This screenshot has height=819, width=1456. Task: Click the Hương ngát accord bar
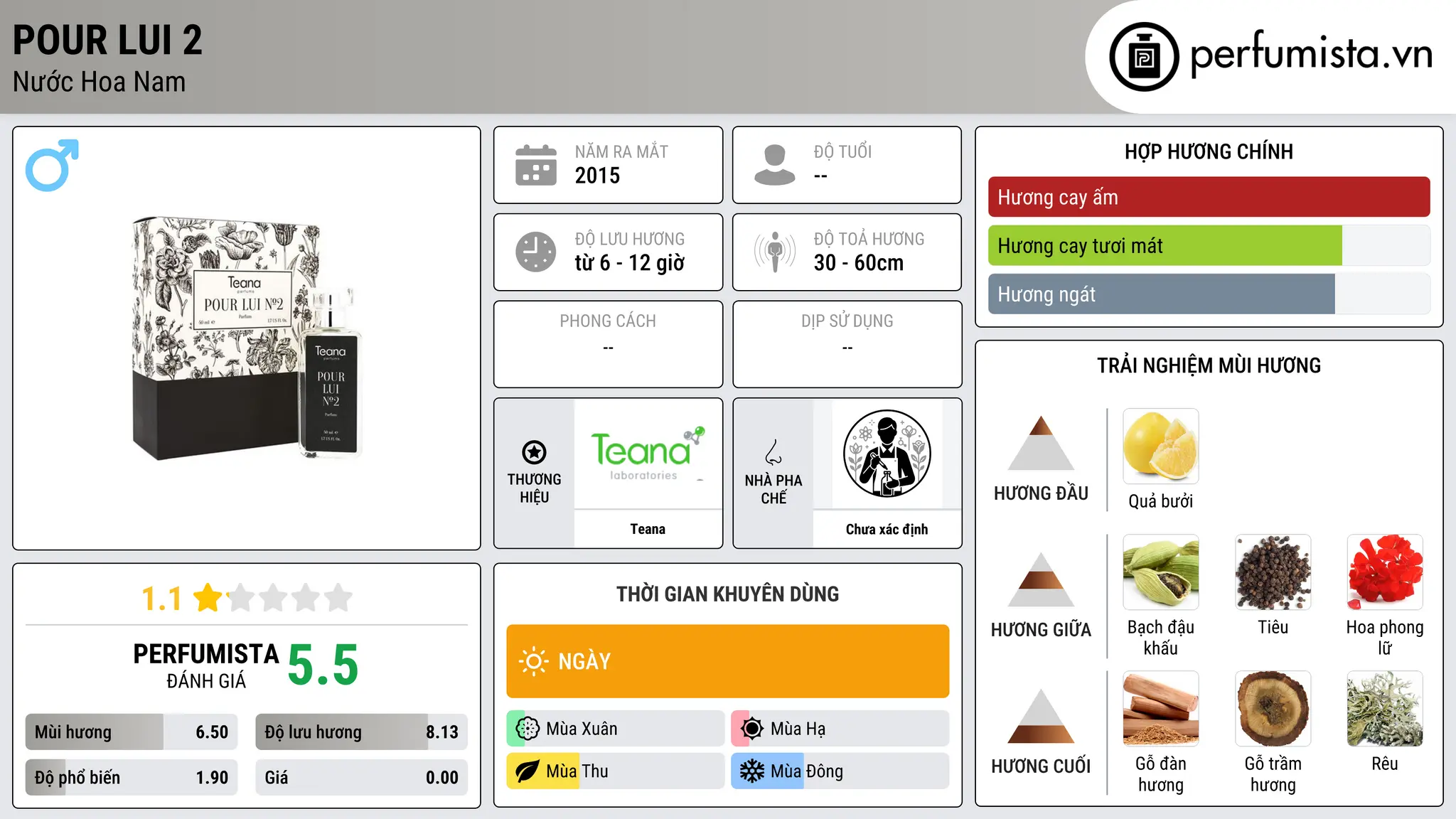(x=1209, y=294)
